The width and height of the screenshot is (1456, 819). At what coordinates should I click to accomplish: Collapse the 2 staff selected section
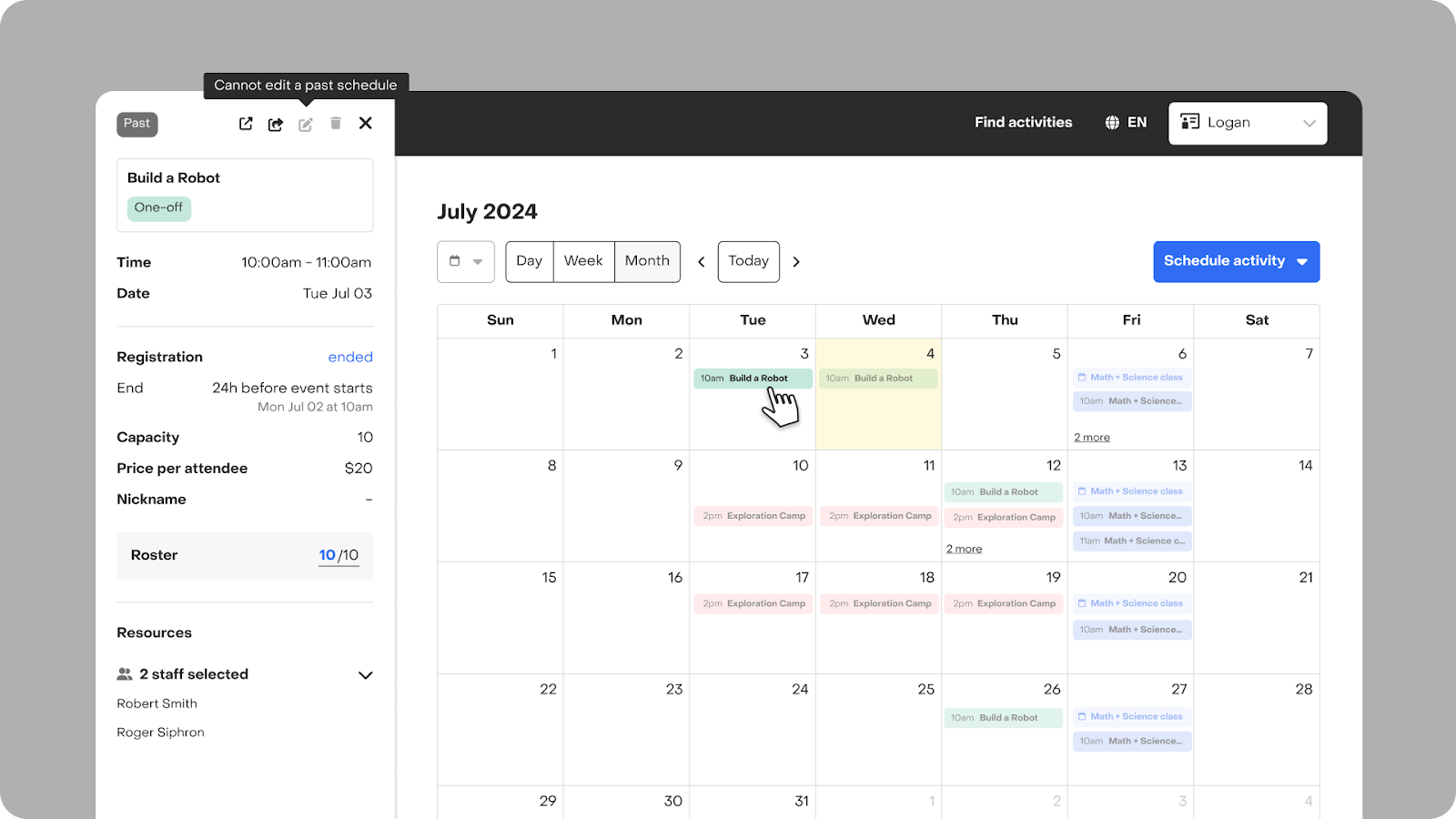click(366, 675)
